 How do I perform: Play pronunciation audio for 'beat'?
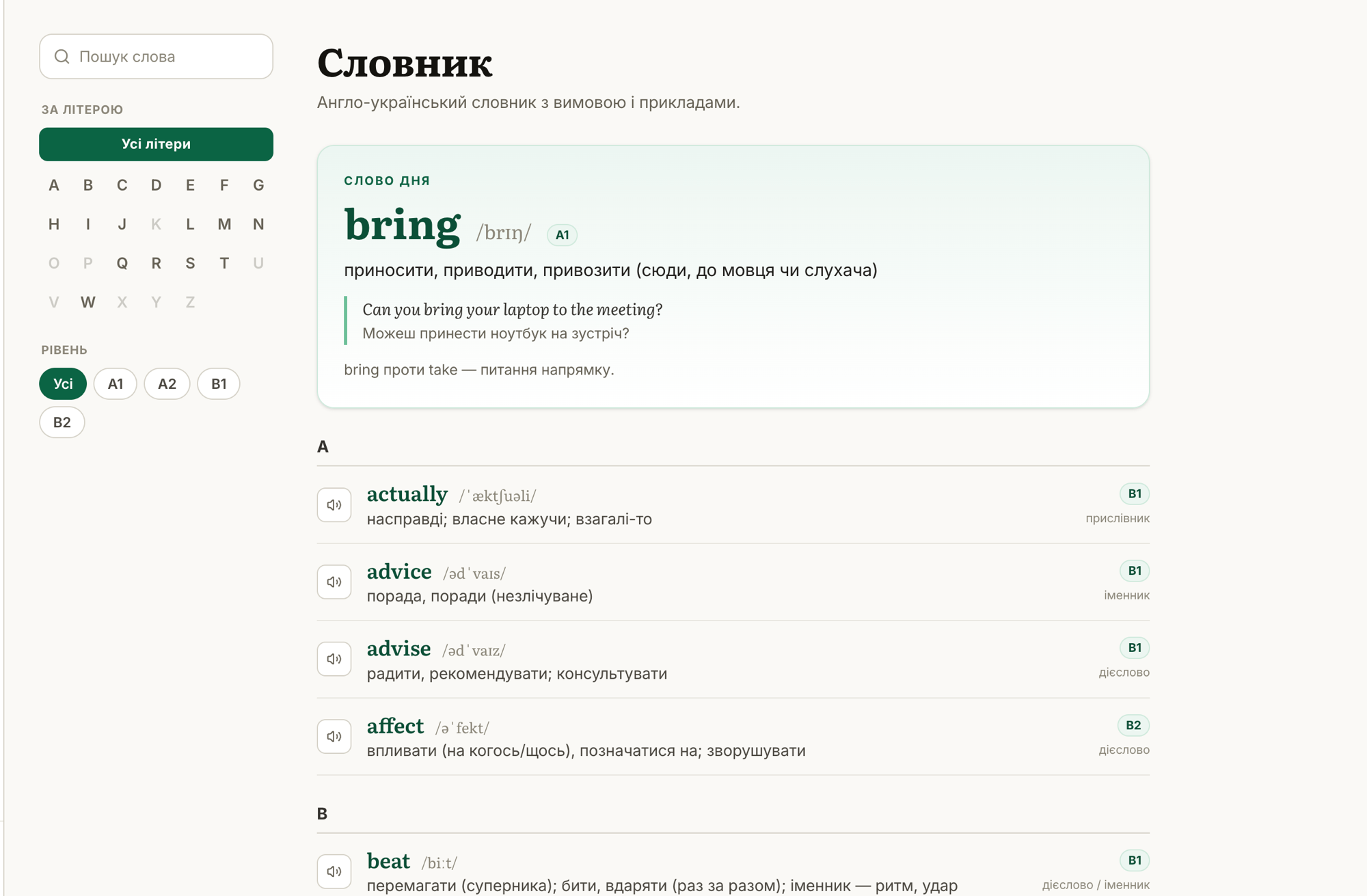coord(334,871)
